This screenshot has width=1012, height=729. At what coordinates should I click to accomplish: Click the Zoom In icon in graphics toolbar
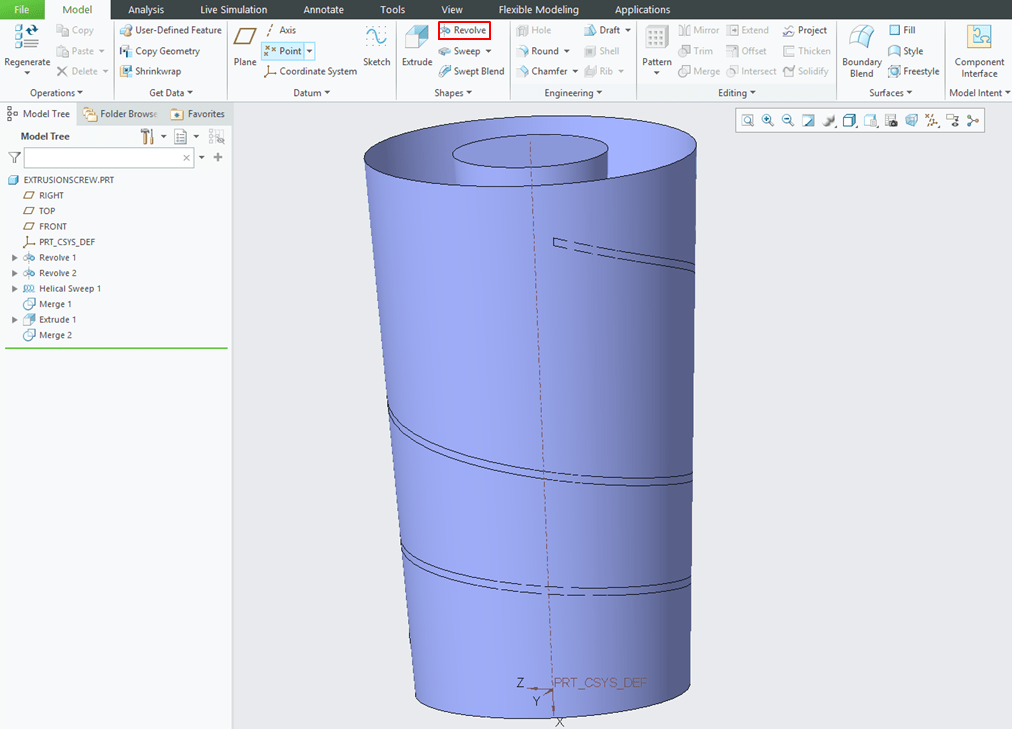pyautogui.click(x=768, y=121)
